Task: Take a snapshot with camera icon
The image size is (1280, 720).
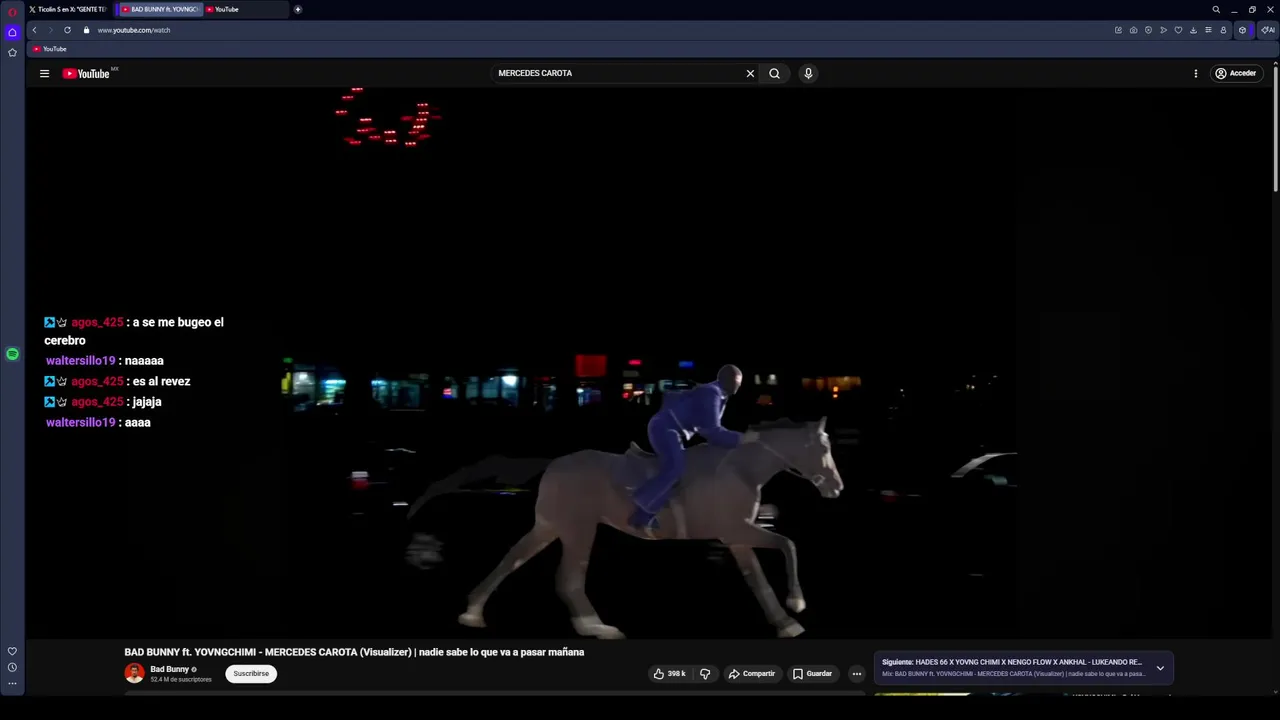Action: point(1133,30)
